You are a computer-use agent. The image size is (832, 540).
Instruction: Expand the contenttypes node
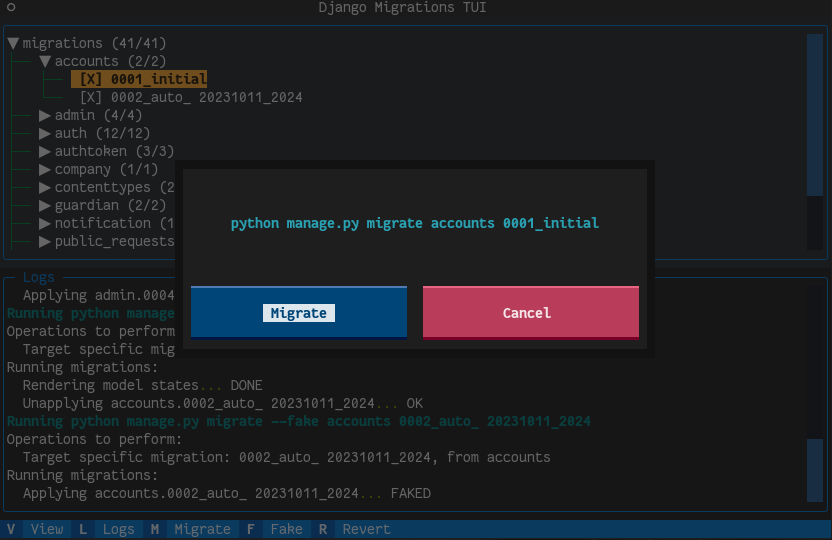point(45,187)
